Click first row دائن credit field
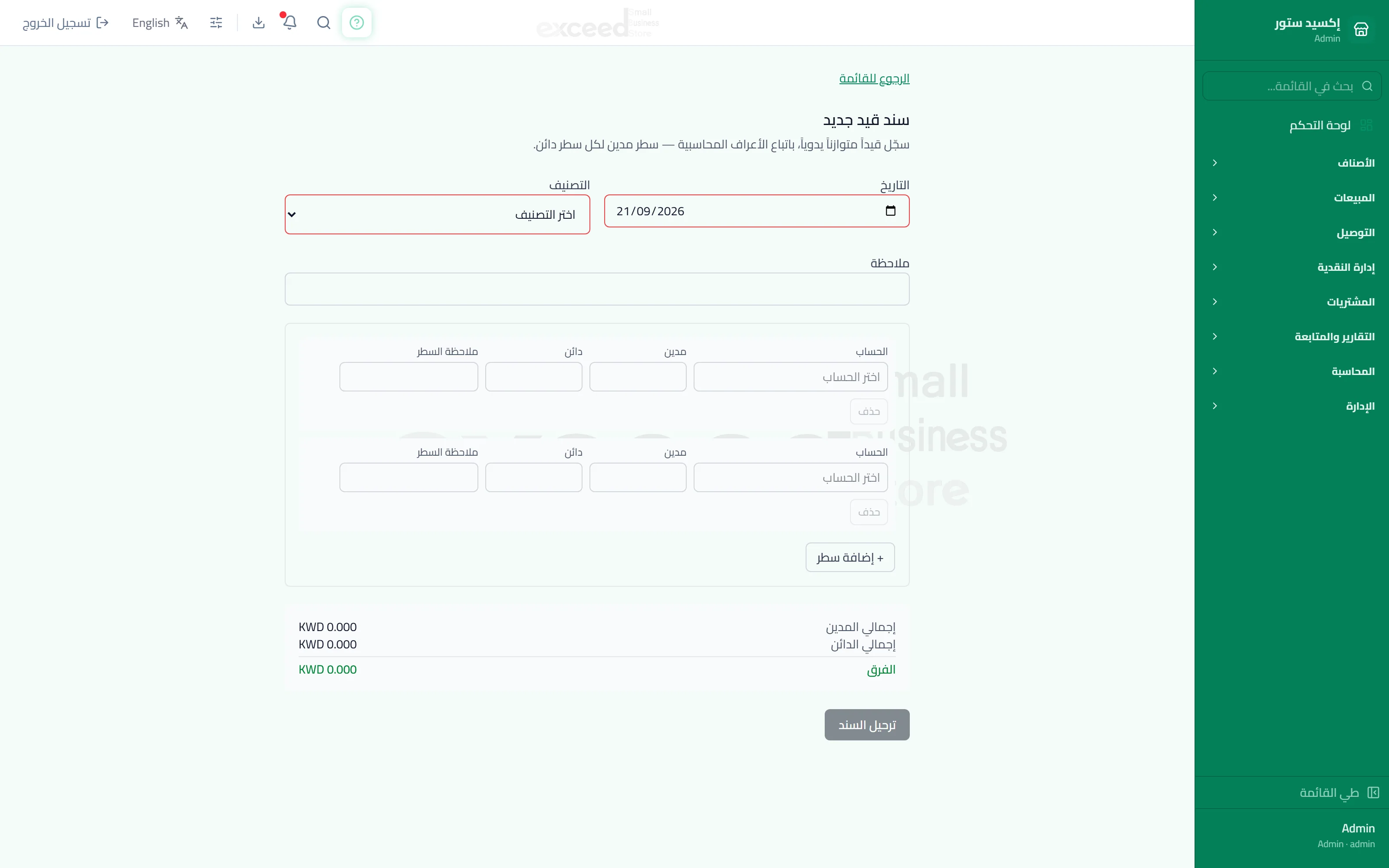Viewport: 1389px width, 868px height. (534, 377)
